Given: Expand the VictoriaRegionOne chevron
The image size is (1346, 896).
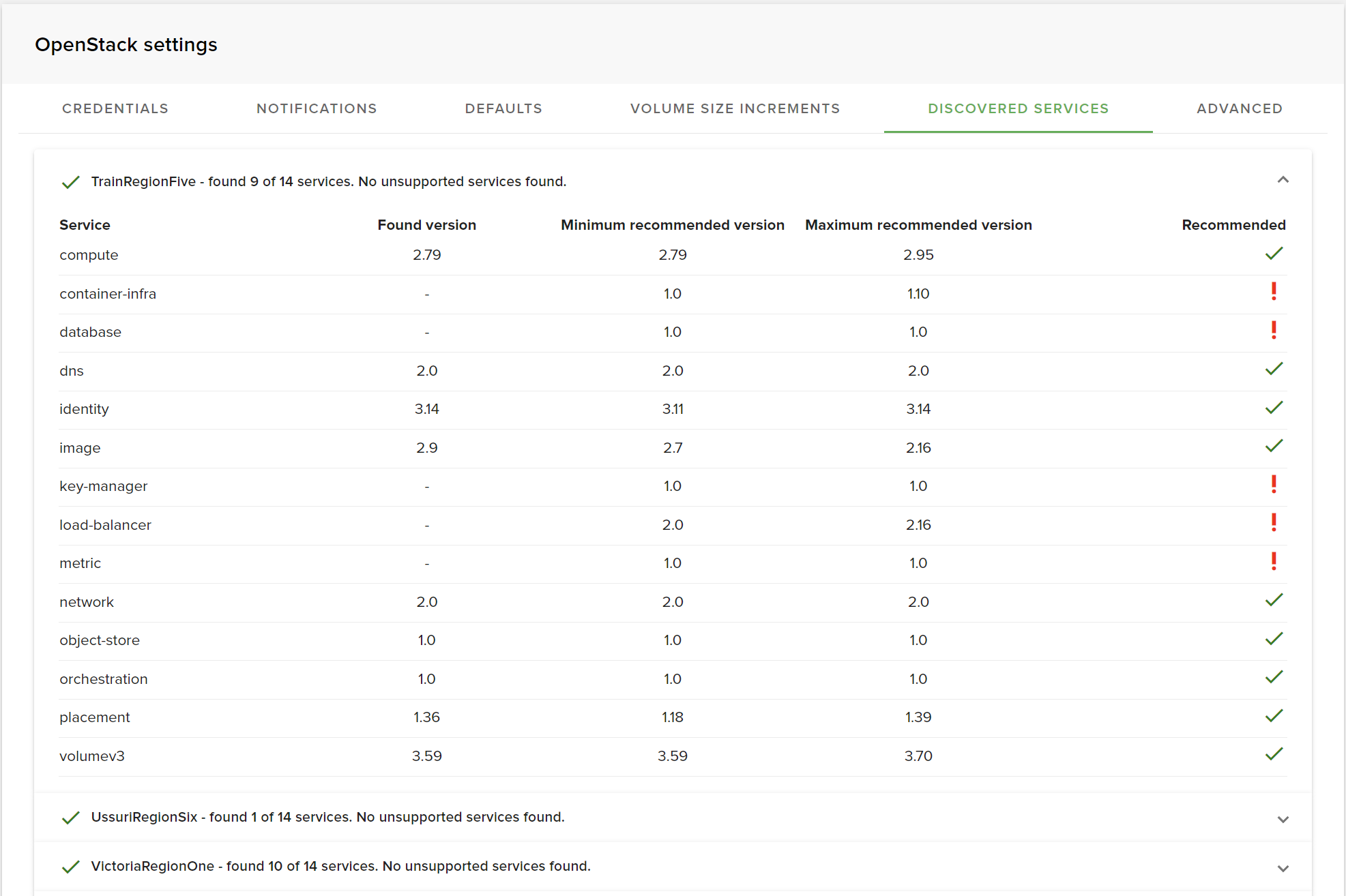Looking at the screenshot, I should coord(1283,868).
